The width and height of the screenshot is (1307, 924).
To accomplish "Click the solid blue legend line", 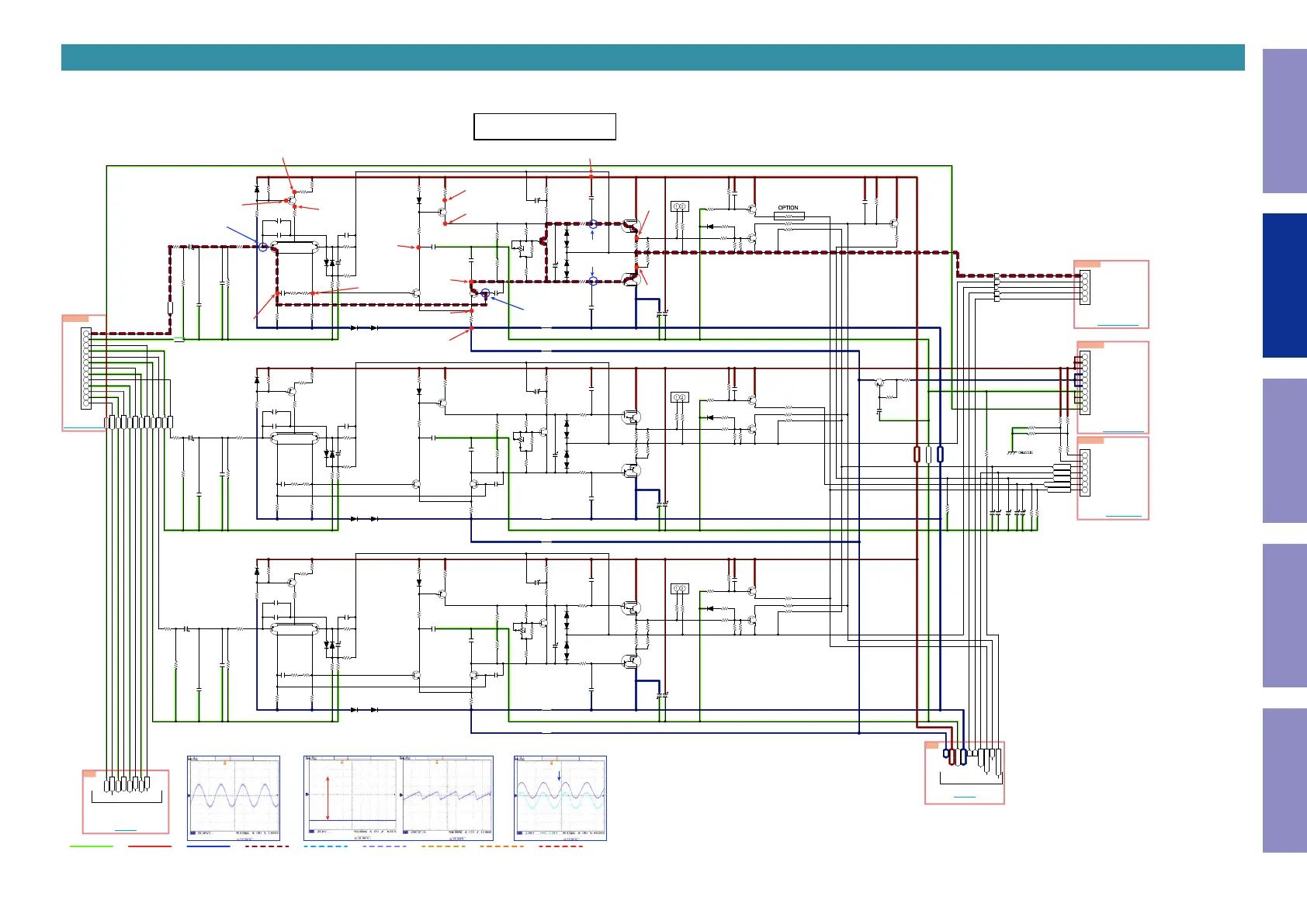I will click(209, 846).
